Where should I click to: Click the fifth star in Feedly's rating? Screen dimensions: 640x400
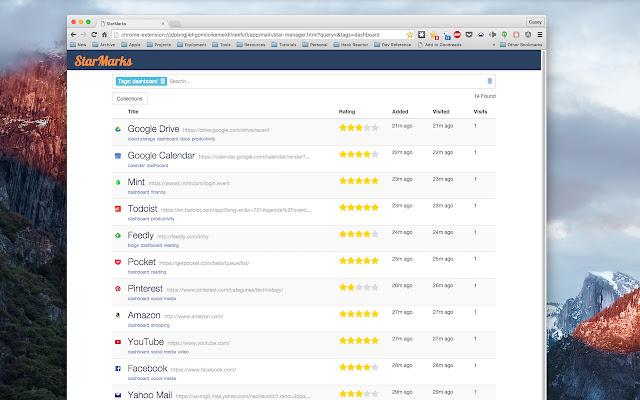375,234
